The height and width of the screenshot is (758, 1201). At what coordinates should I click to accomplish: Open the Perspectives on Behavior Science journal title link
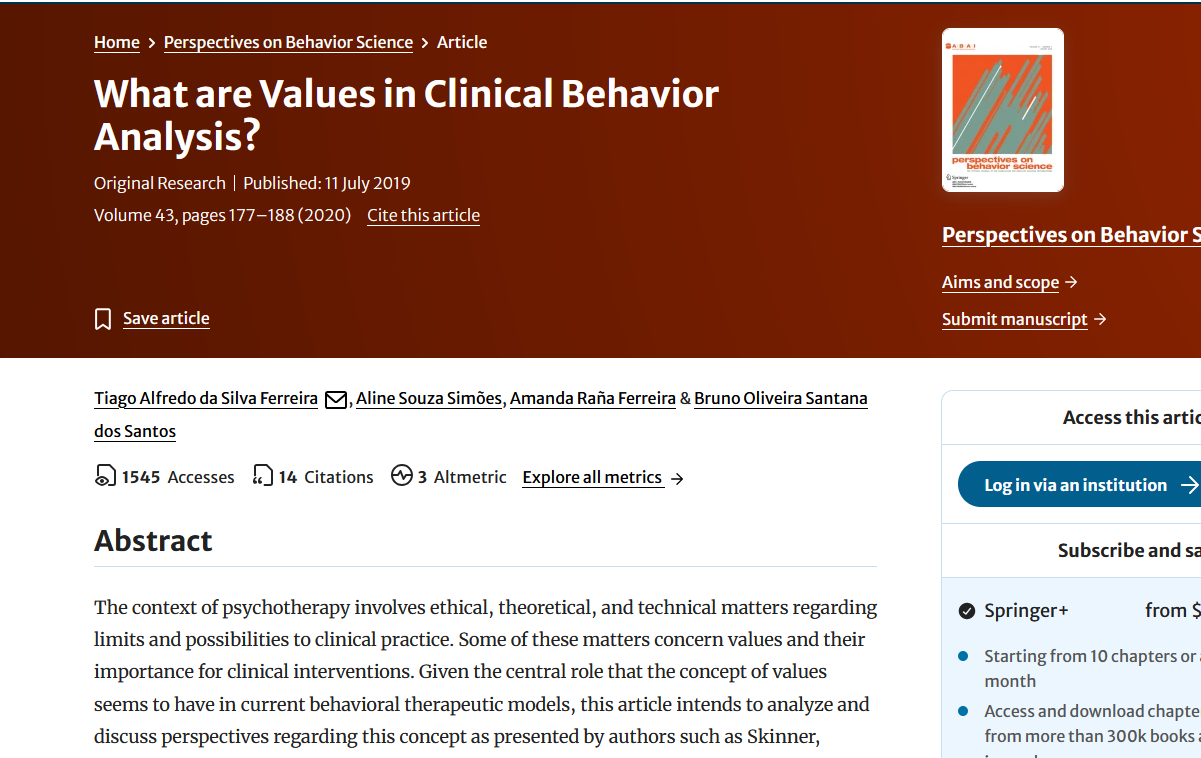coord(1071,235)
